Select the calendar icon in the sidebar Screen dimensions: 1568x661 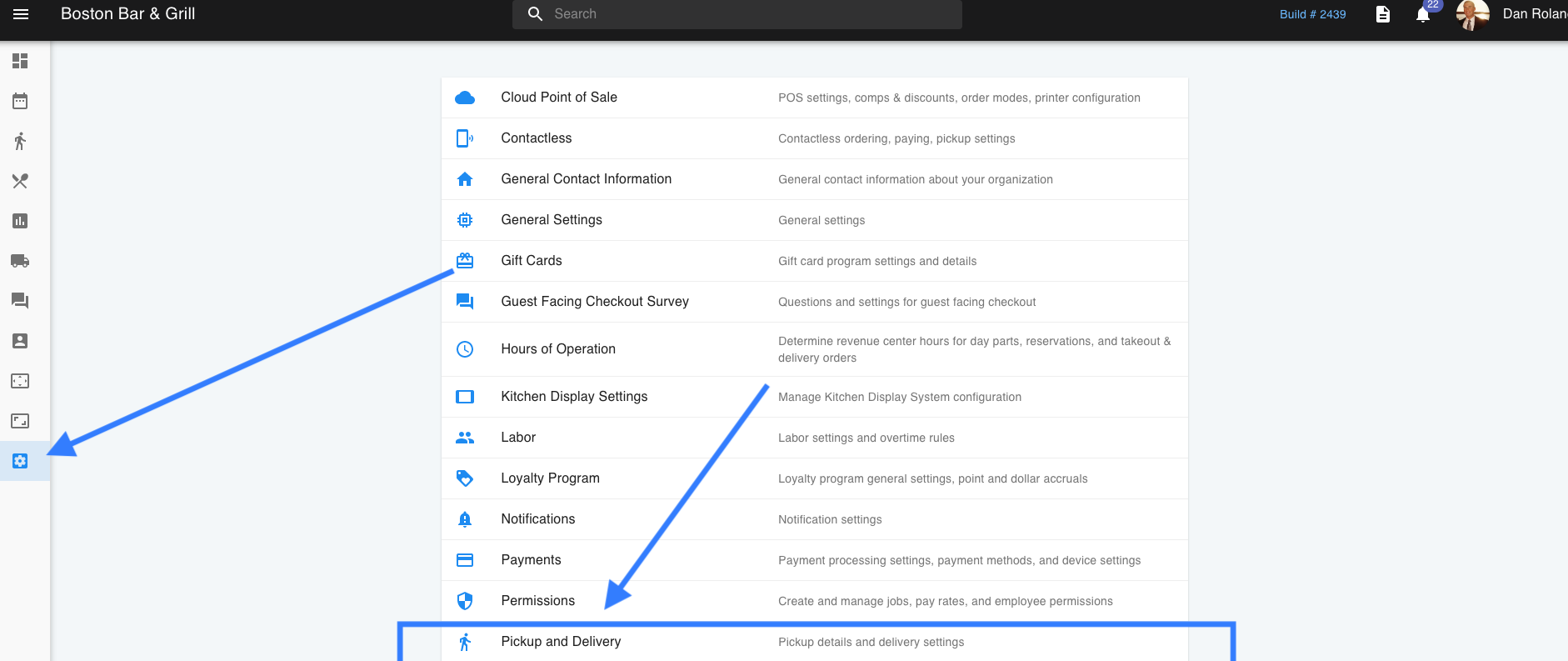pyautogui.click(x=20, y=101)
